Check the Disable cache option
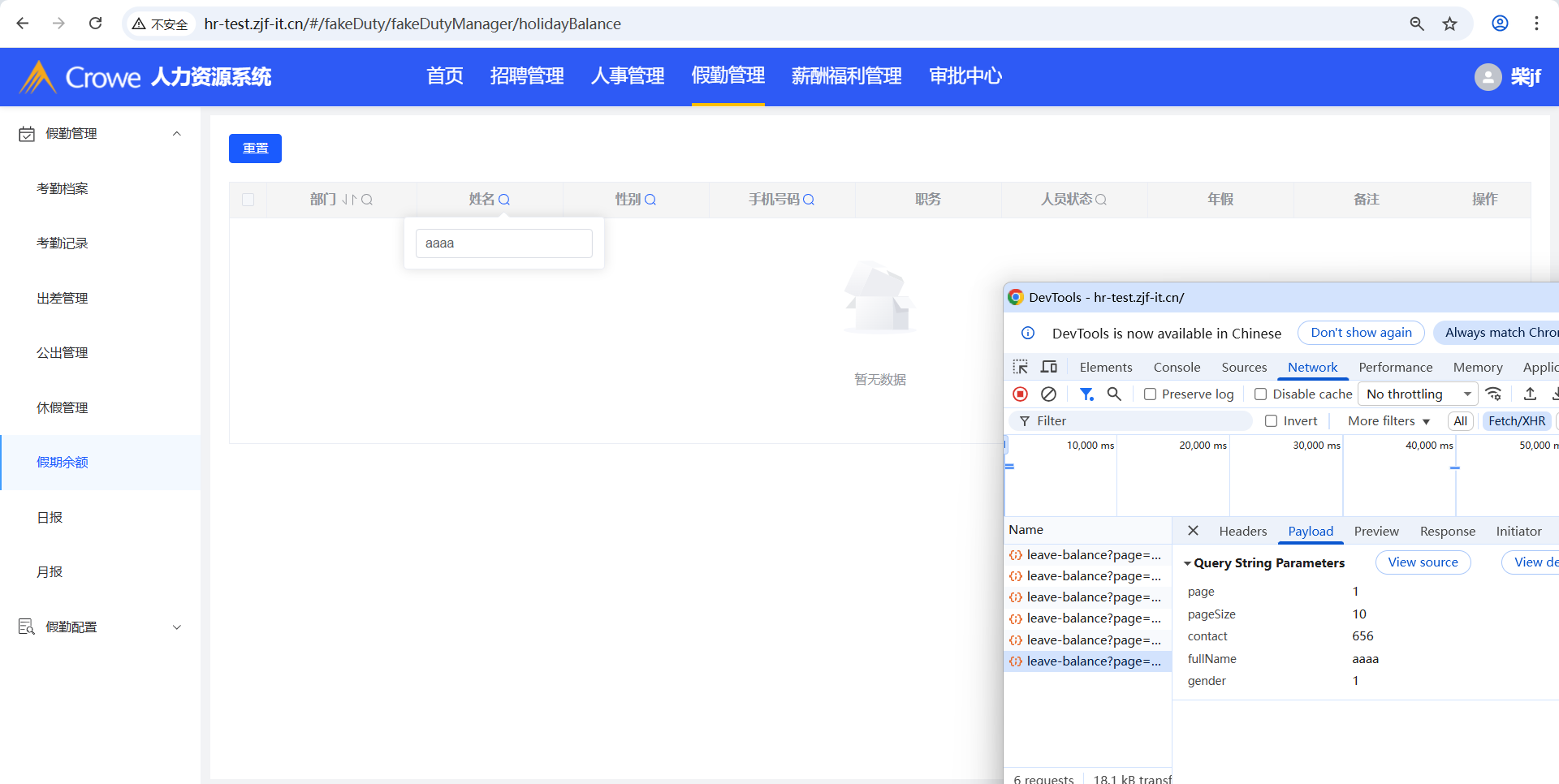Image resolution: width=1559 pixels, height=784 pixels. tap(1260, 394)
